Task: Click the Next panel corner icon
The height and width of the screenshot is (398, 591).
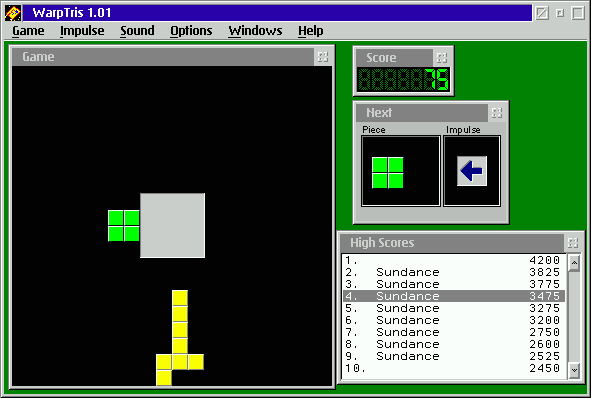Action: tap(497, 113)
